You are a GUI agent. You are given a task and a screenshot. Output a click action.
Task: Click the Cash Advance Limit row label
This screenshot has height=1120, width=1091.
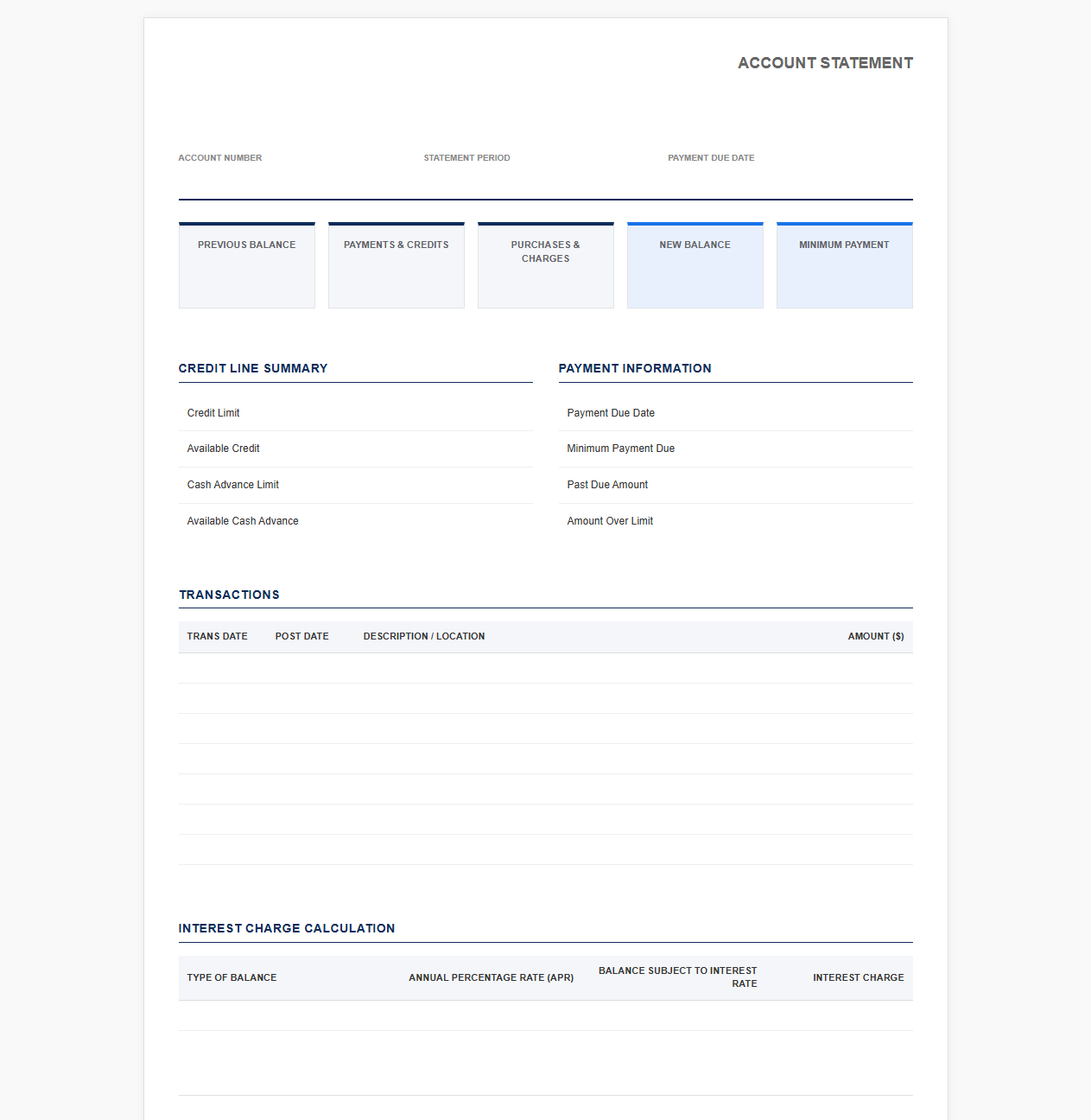coord(233,485)
